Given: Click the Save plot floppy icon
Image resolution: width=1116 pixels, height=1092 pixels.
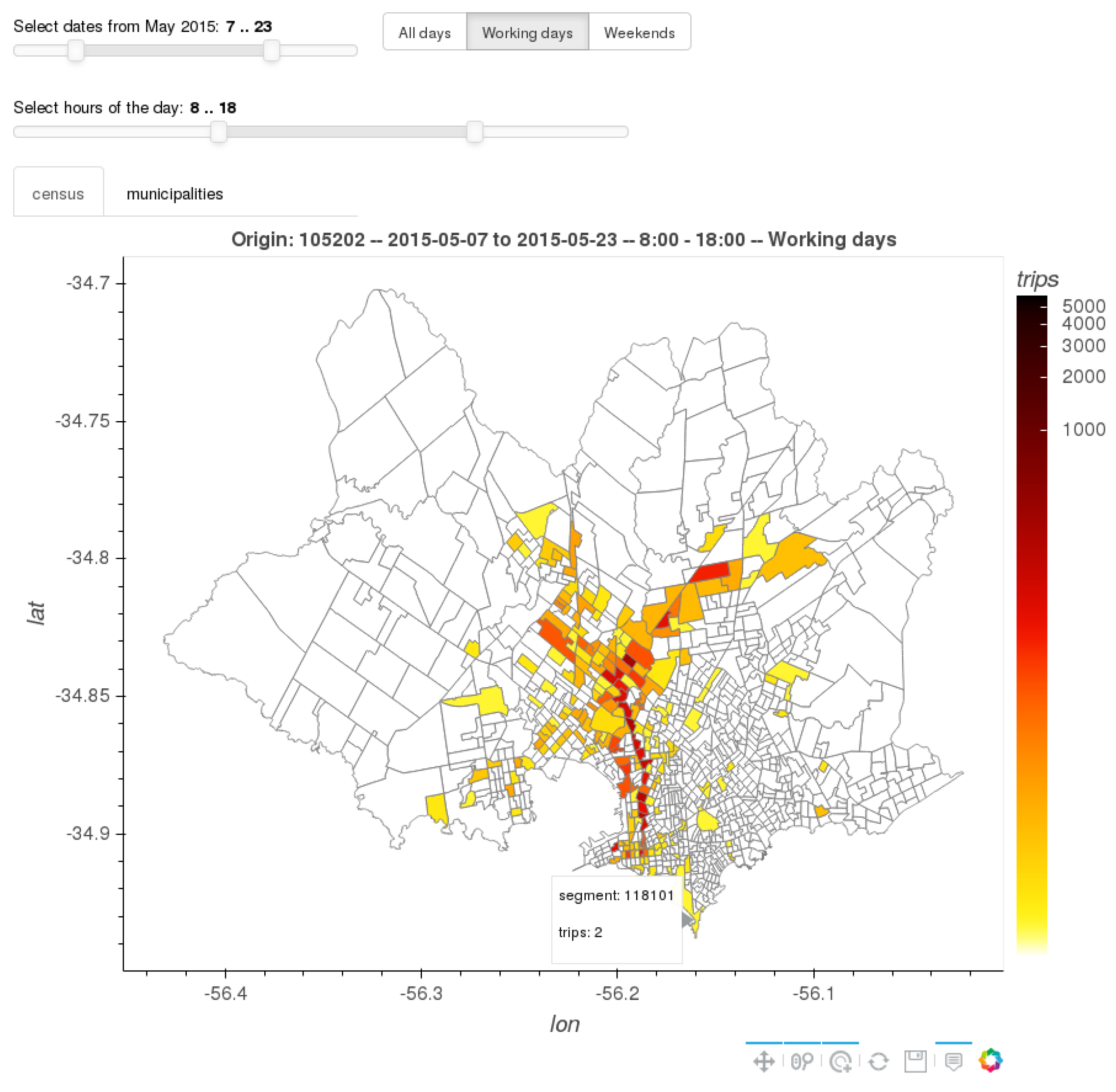Looking at the screenshot, I should 915,1061.
